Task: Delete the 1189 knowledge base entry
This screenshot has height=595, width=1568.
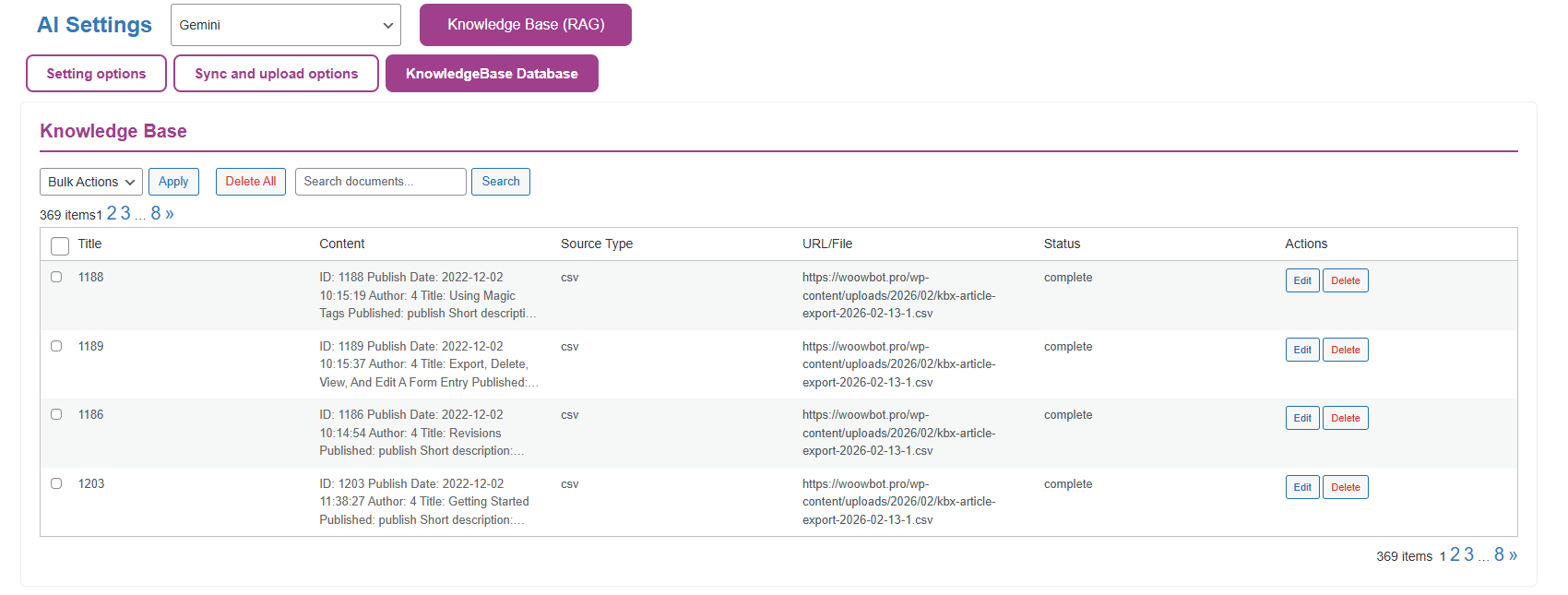Action: tap(1345, 350)
